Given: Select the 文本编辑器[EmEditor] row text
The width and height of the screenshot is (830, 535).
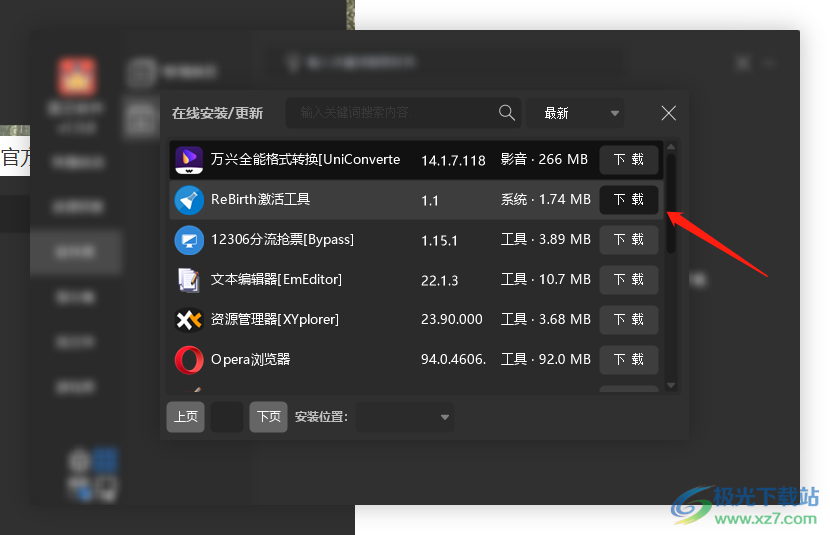Looking at the screenshot, I should pyautogui.click(x=276, y=279).
